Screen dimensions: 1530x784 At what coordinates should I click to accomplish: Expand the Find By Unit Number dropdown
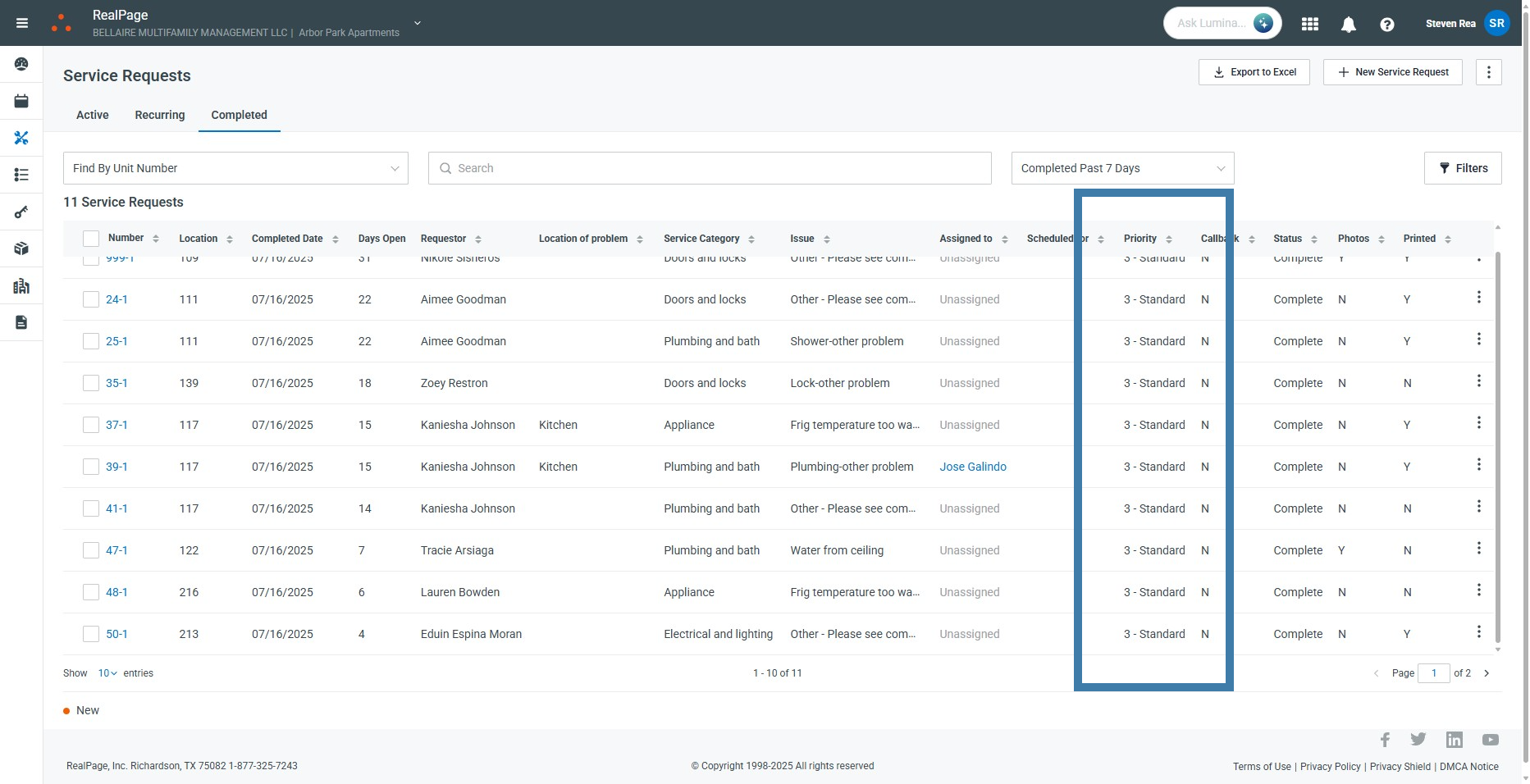tap(235, 168)
